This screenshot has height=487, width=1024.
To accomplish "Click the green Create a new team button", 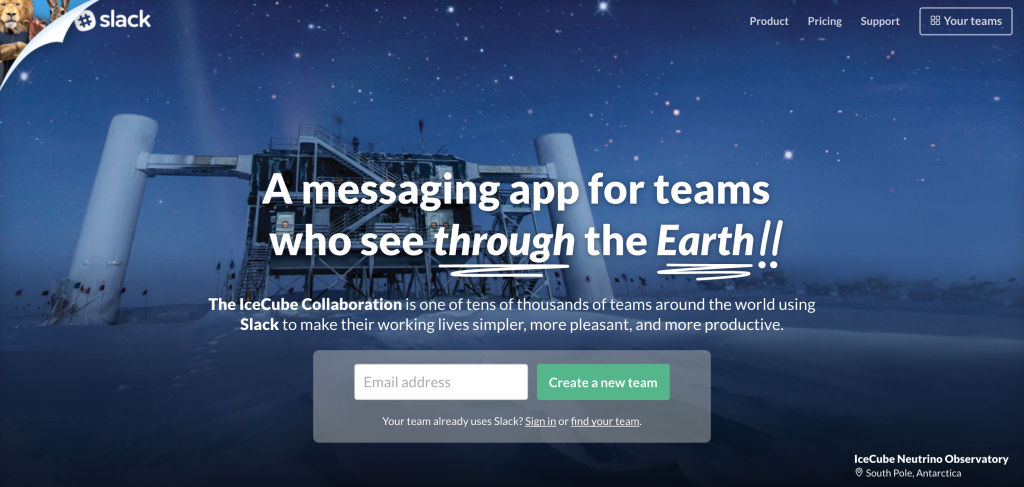I will click(x=603, y=382).
